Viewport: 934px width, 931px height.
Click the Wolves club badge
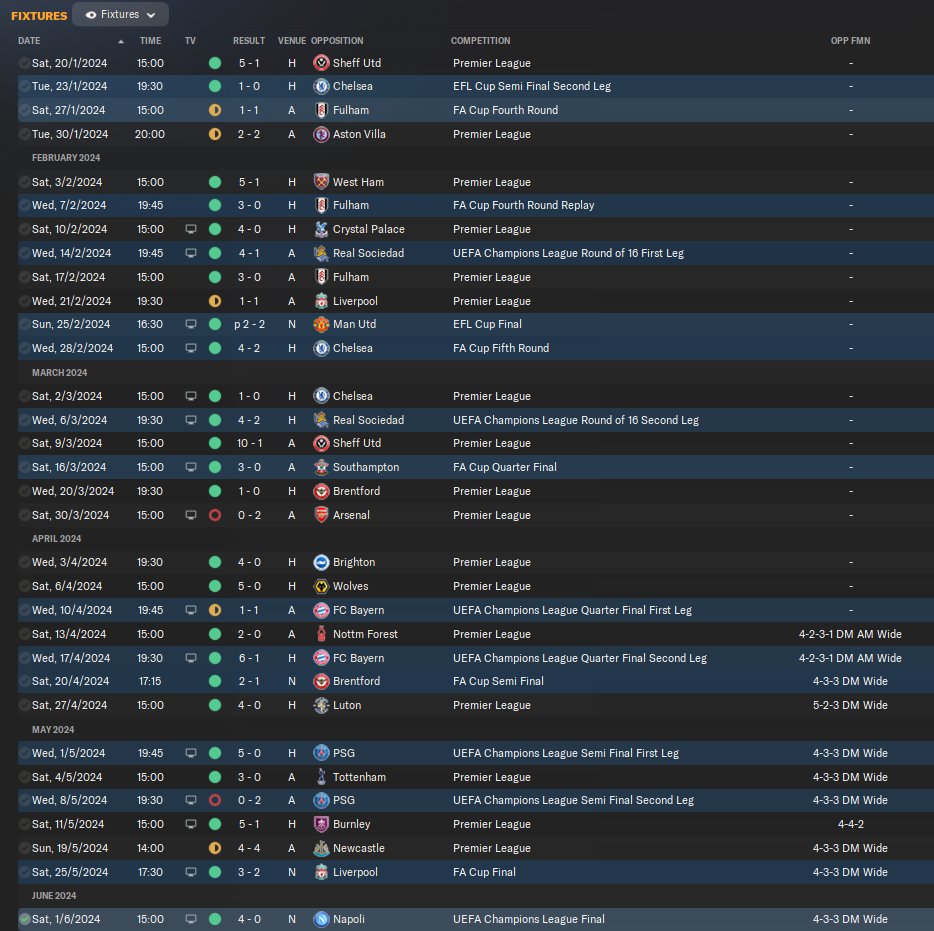point(321,586)
